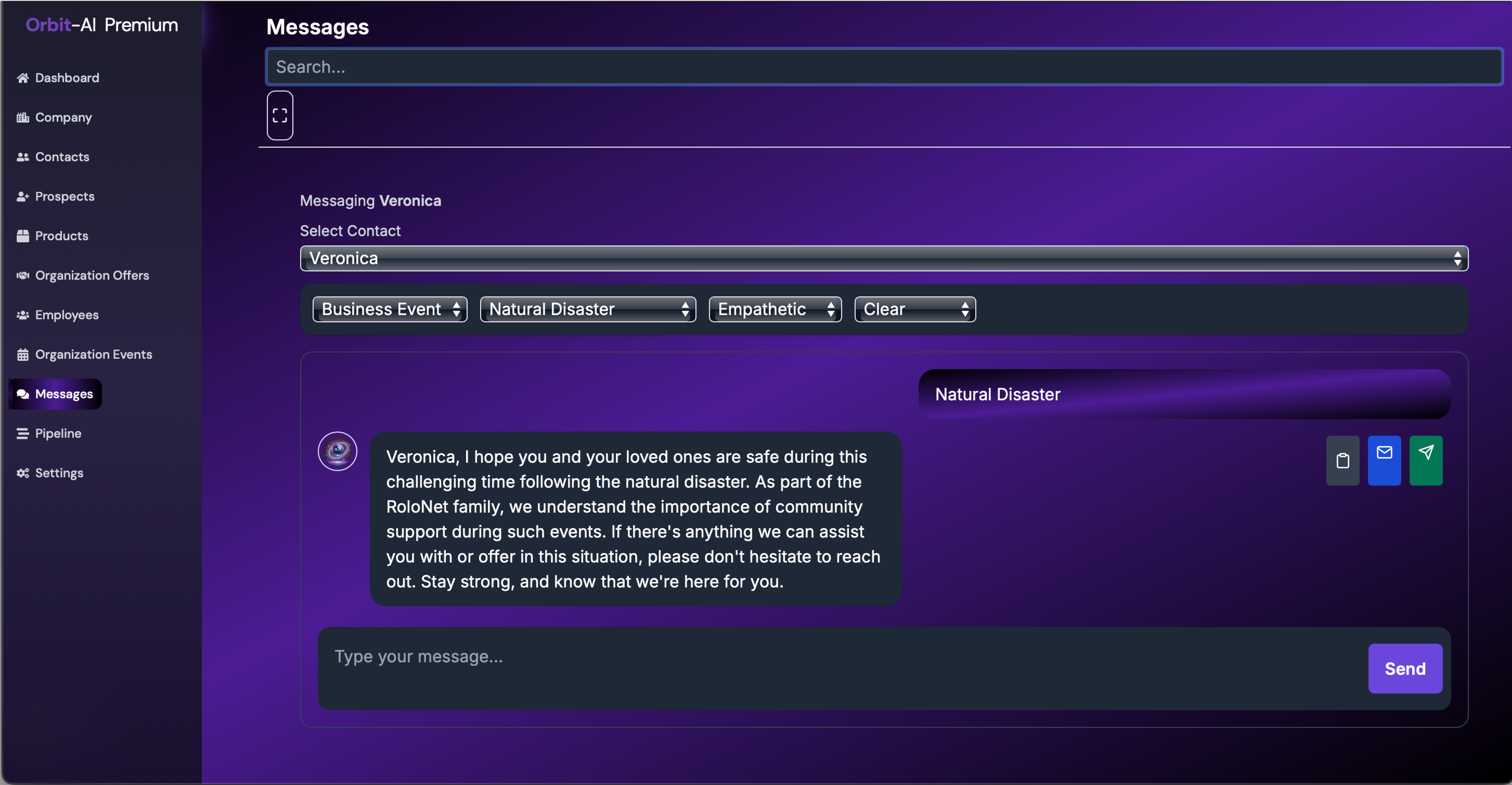1512x785 pixels.
Task: Open the Clear style dropdown
Action: click(914, 309)
